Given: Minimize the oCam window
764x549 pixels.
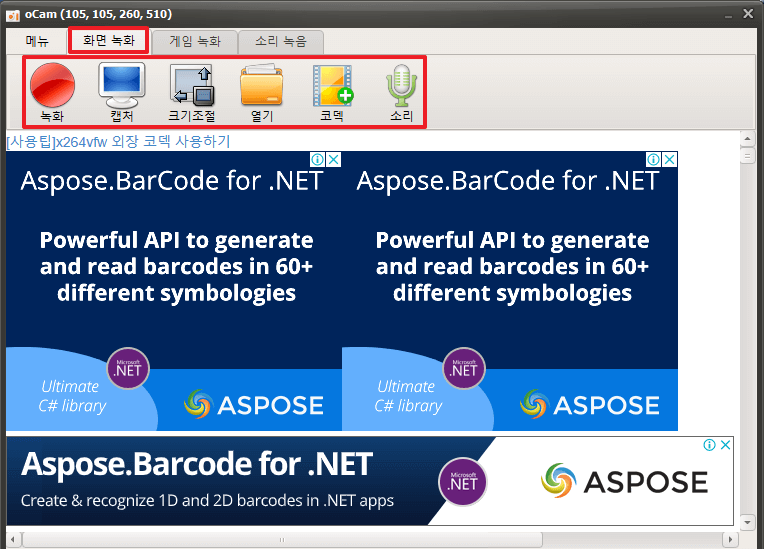Looking at the screenshot, I should (x=728, y=15).
